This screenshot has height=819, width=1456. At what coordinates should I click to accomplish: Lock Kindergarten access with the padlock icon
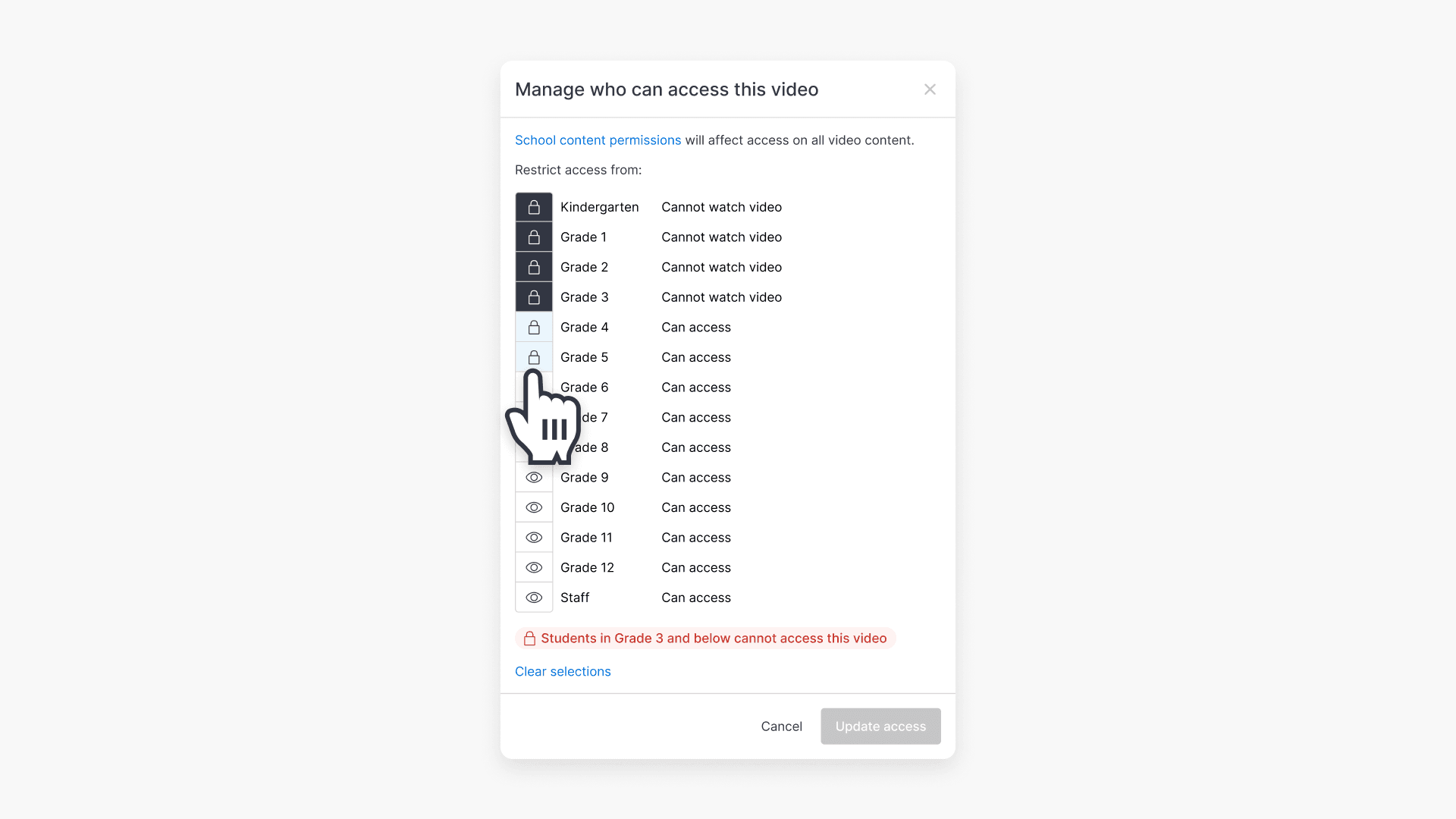click(534, 206)
